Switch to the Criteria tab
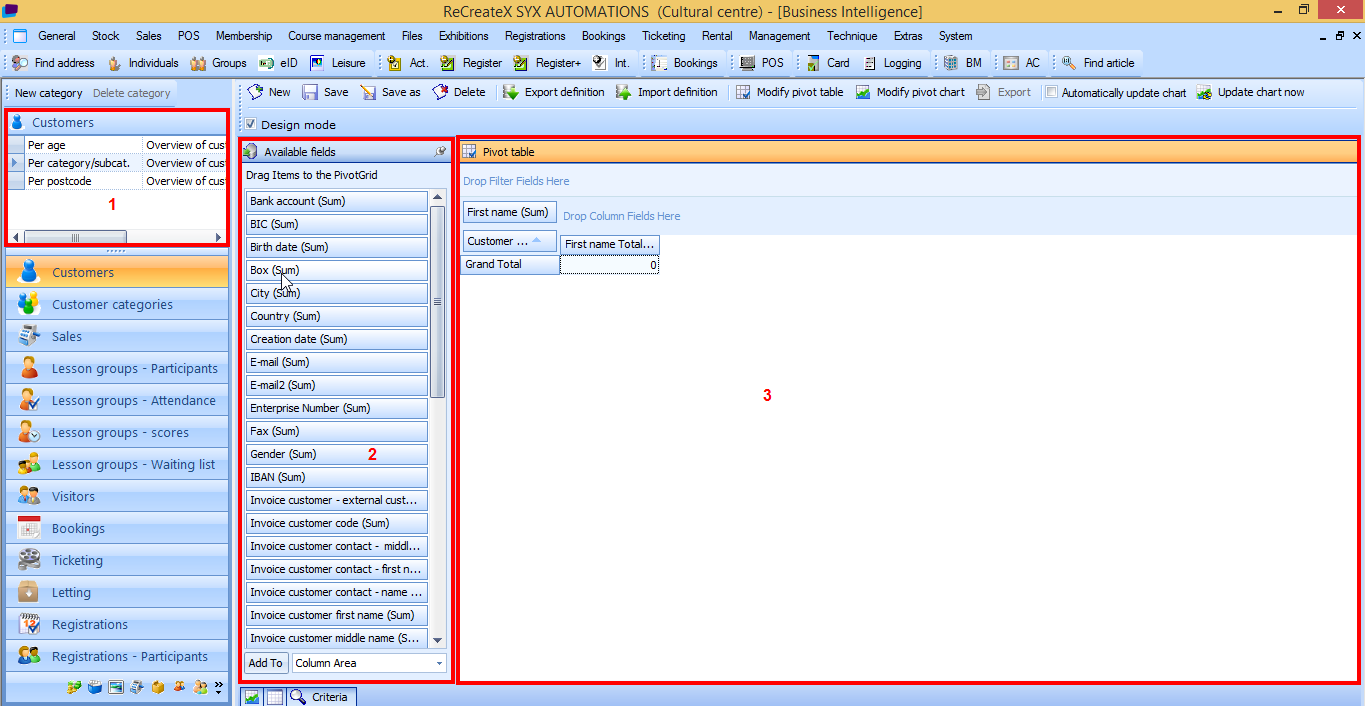 pos(321,697)
